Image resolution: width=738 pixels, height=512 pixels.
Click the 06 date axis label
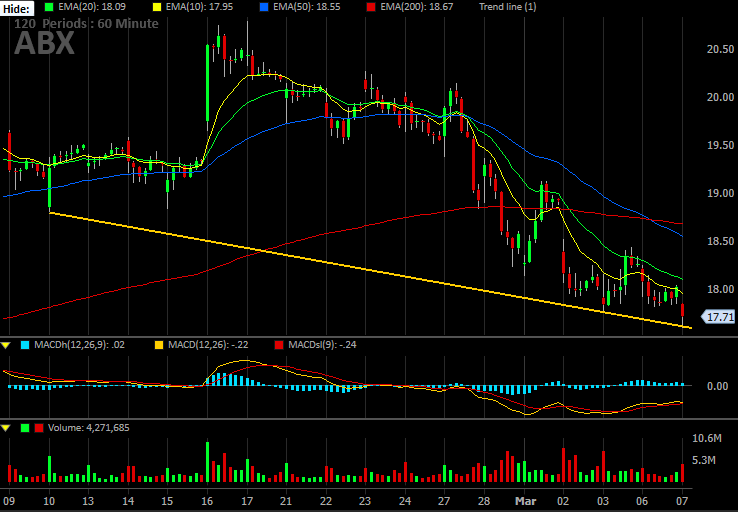642,500
